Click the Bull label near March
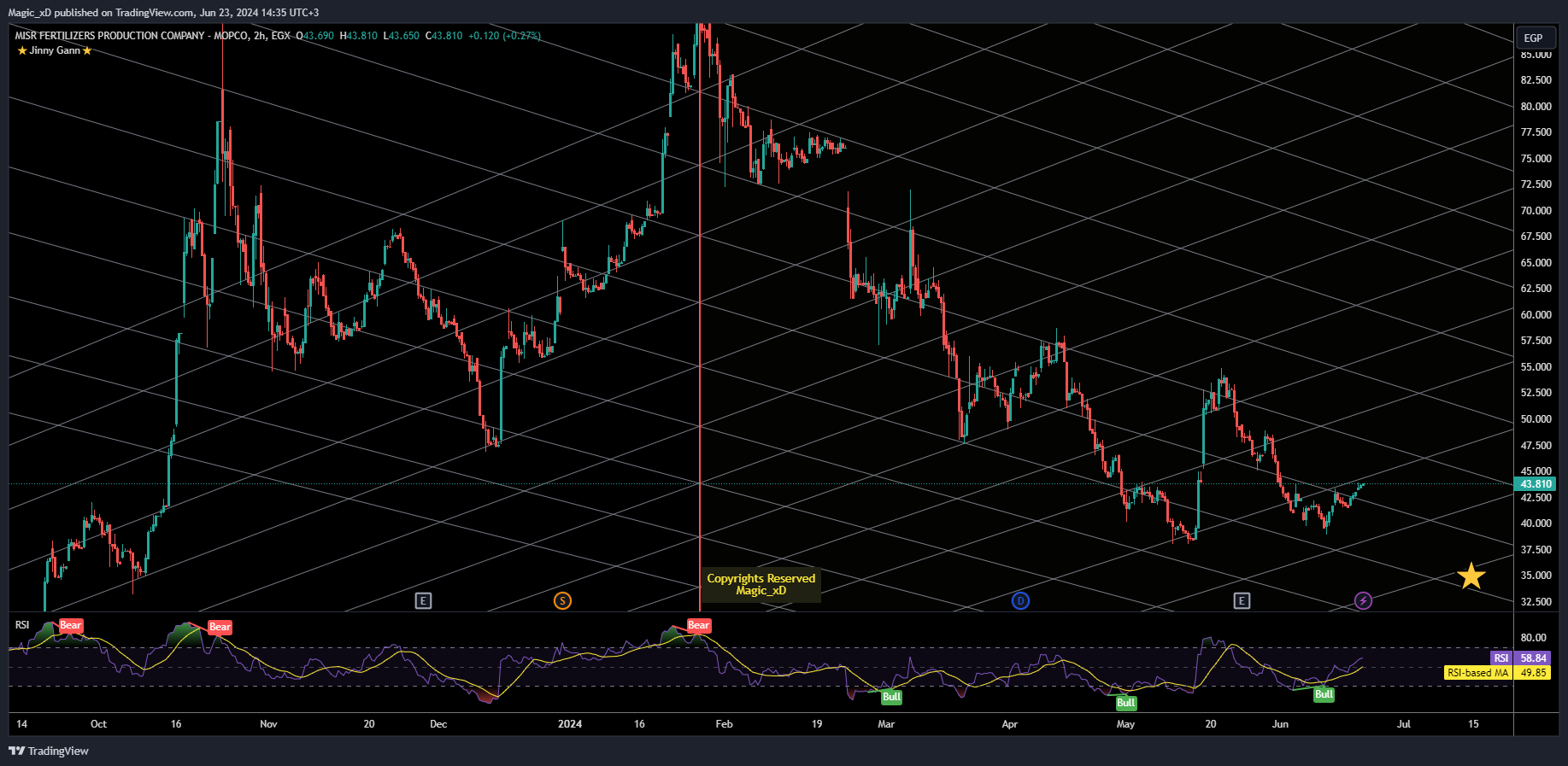The width and height of the screenshot is (1568, 766). (x=891, y=697)
